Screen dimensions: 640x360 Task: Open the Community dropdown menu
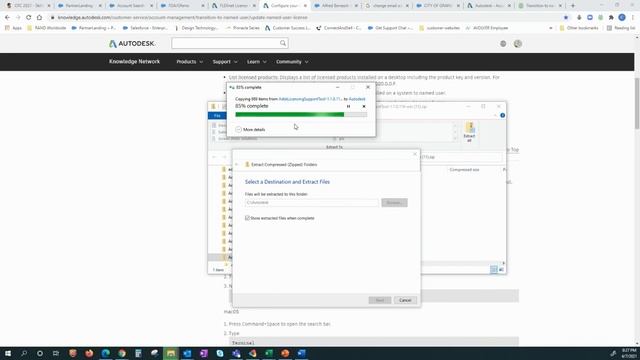[292, 62]
